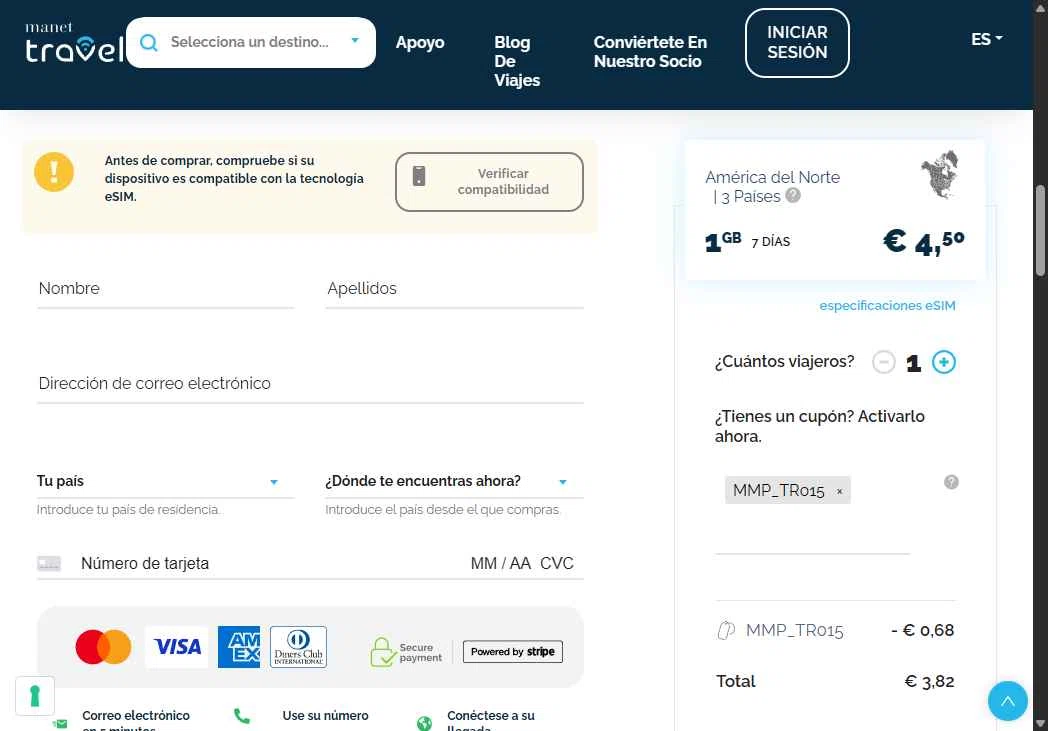Viewport: 1048px width, 731px height.
Task: Click the scrollbar down arrow
Action: [x=1040, y=724]
